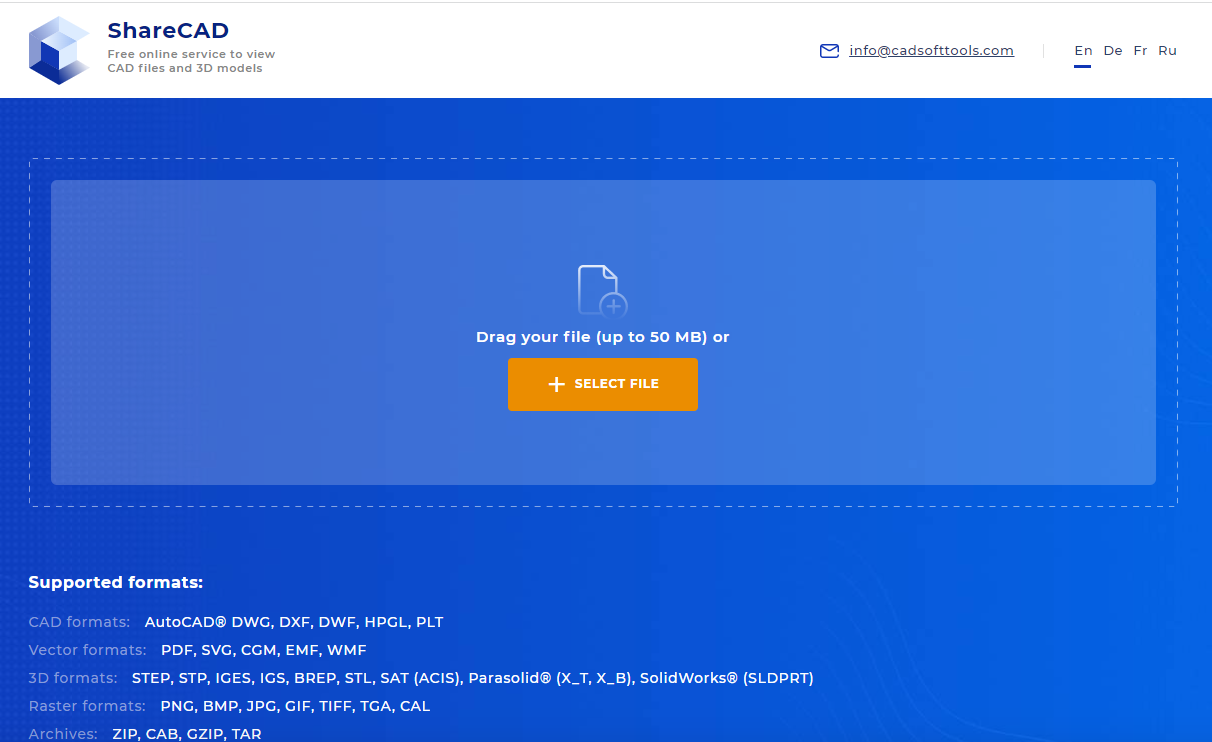Click the ShareCAD title text
This screenshot has width=1212, height=742.
(168, 30)
